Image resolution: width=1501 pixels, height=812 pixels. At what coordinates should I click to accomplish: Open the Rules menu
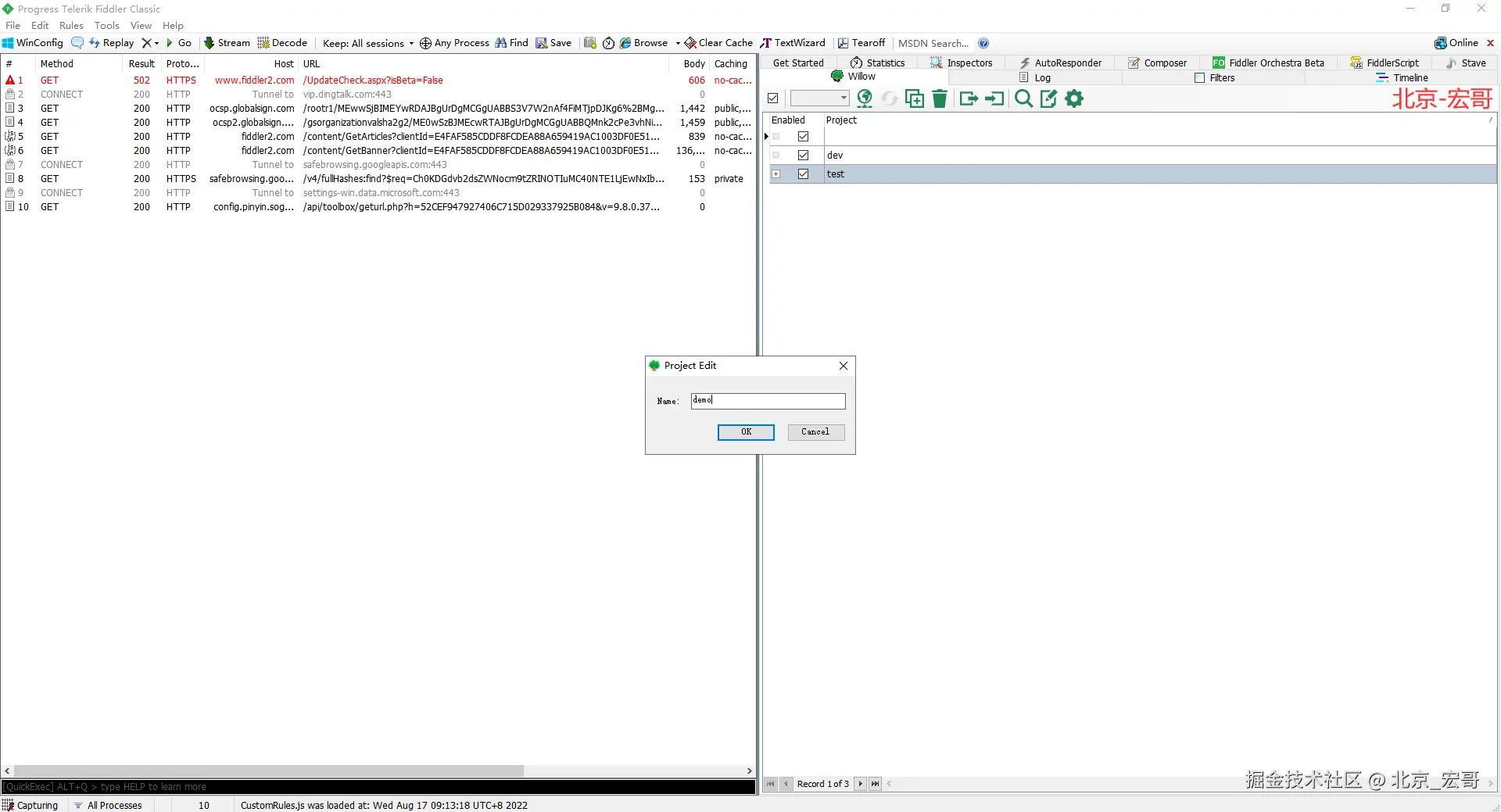tap(71, 25)
